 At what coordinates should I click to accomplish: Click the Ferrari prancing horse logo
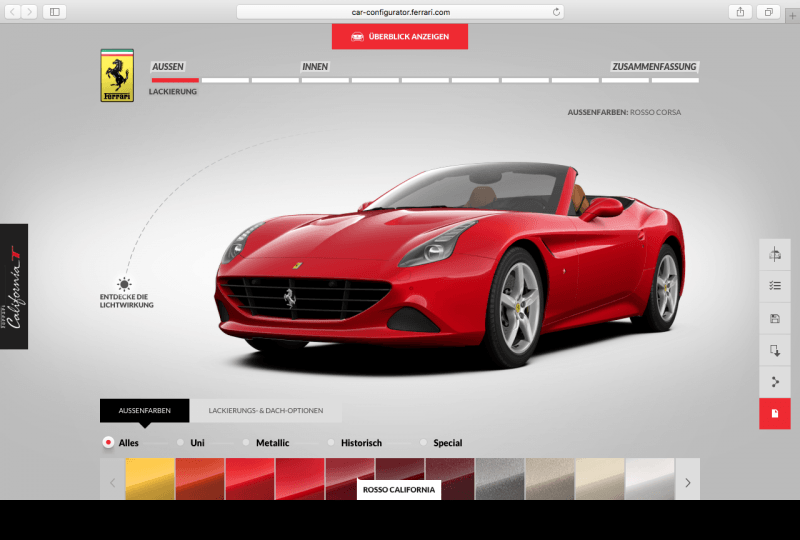coord(117,76)
